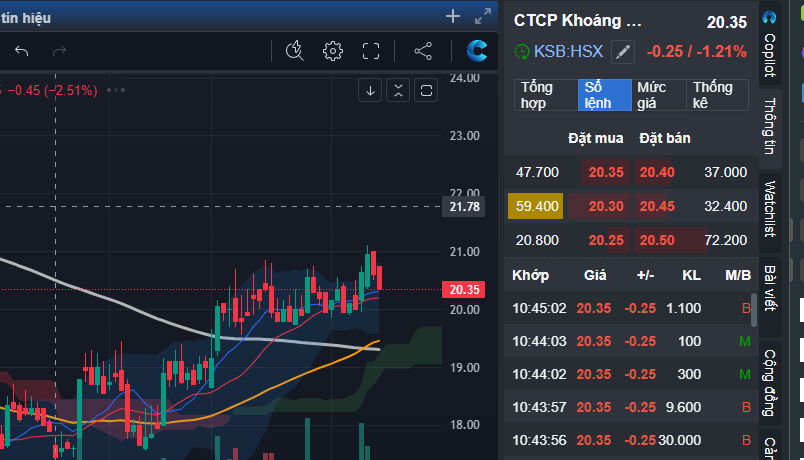
Task: Click the Khớp column header
Action: click(530, 275)
